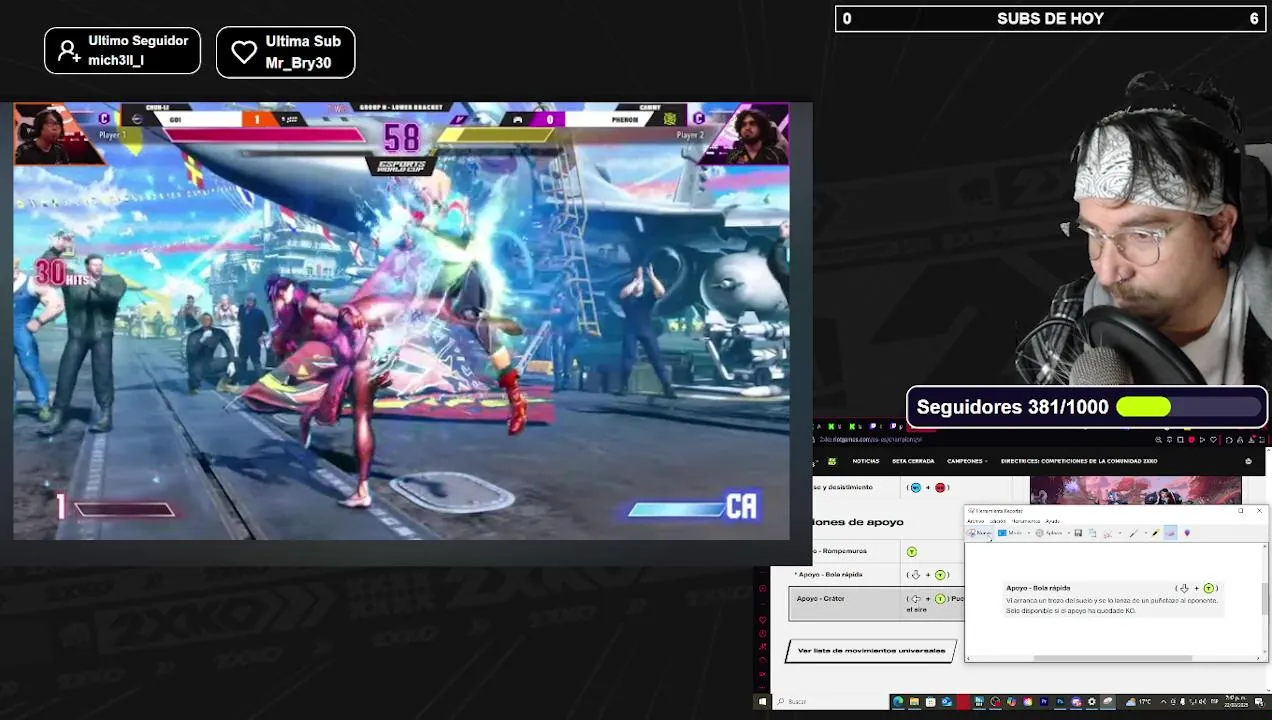Open the Modo dropdown in Snipping Tool
The width and height of the screenshot is (1272, 720).
(x=1014, y=533)
